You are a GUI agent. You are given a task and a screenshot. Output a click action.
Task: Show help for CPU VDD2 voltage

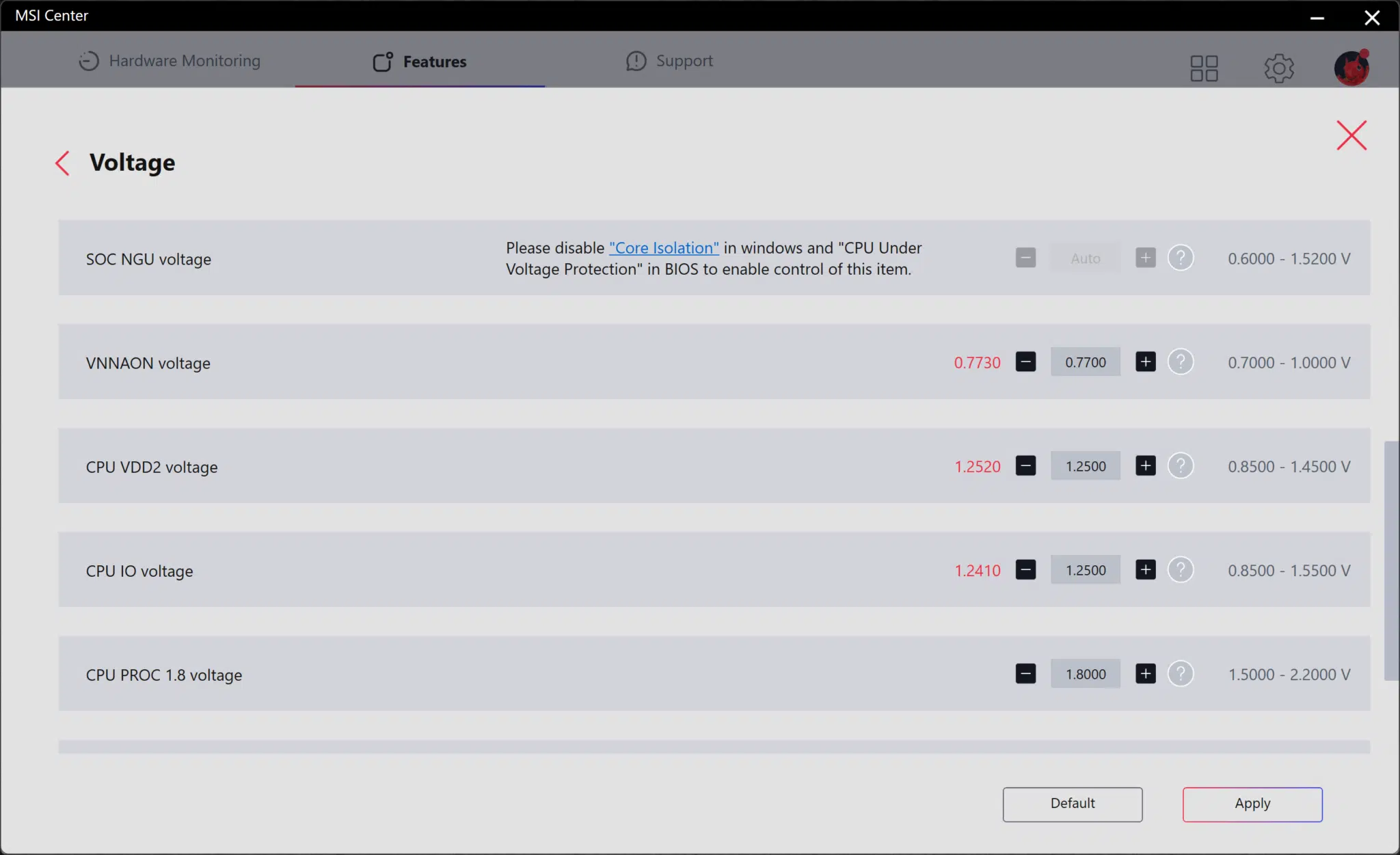pos(1181,465)
